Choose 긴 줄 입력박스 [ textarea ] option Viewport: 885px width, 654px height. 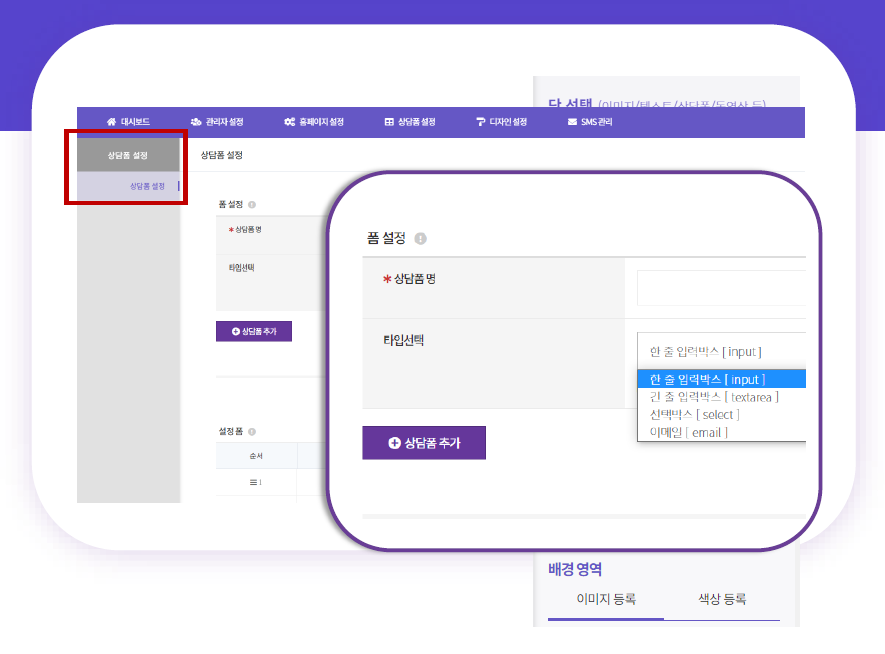point(714,397)
